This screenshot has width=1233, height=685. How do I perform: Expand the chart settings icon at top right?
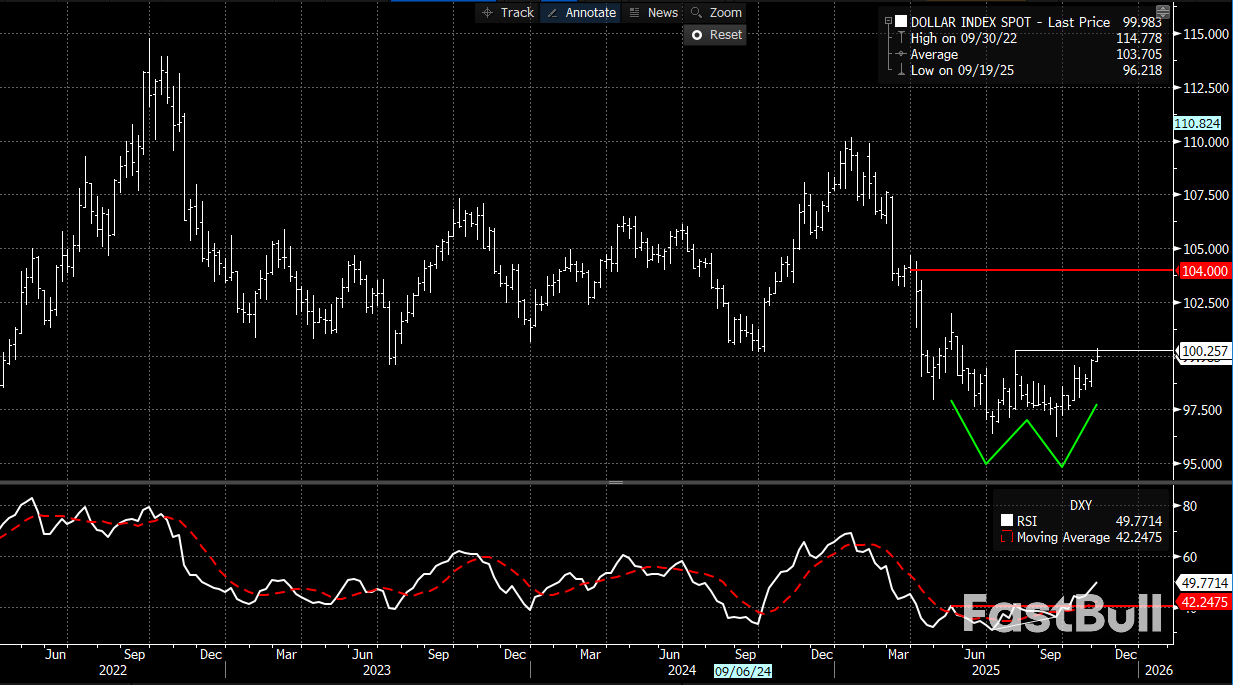click(1162, 13)
